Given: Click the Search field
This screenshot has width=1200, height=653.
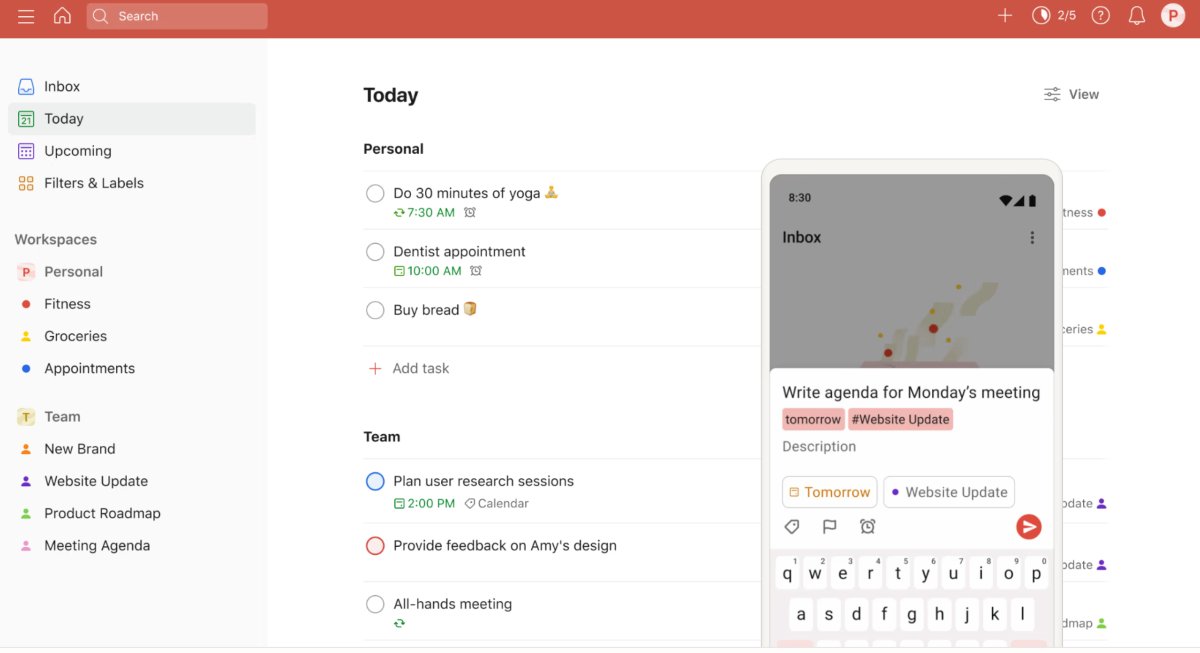Looking at the screenshot, I should (x=177, y=16).
